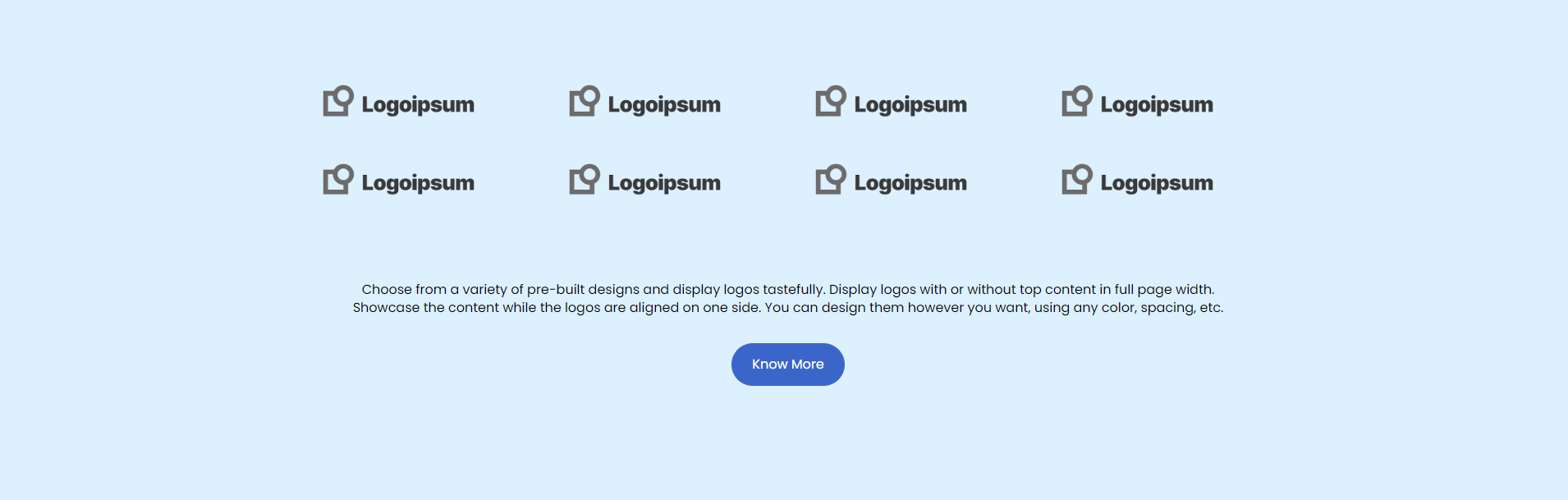Click the rounded blue Know More pill
The height and width of the screenshot is (500, 1568).
pyautogui.click(x=787, y=364)
